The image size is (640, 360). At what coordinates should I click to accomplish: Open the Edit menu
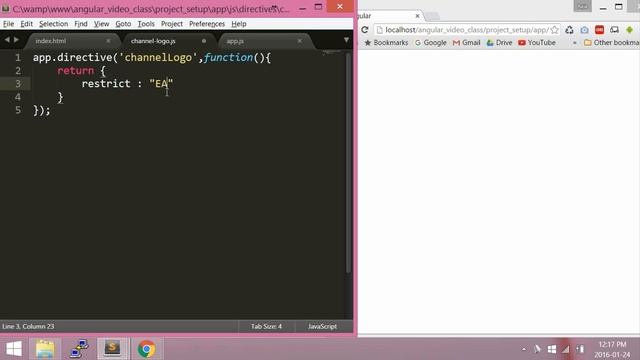[27, 24]
